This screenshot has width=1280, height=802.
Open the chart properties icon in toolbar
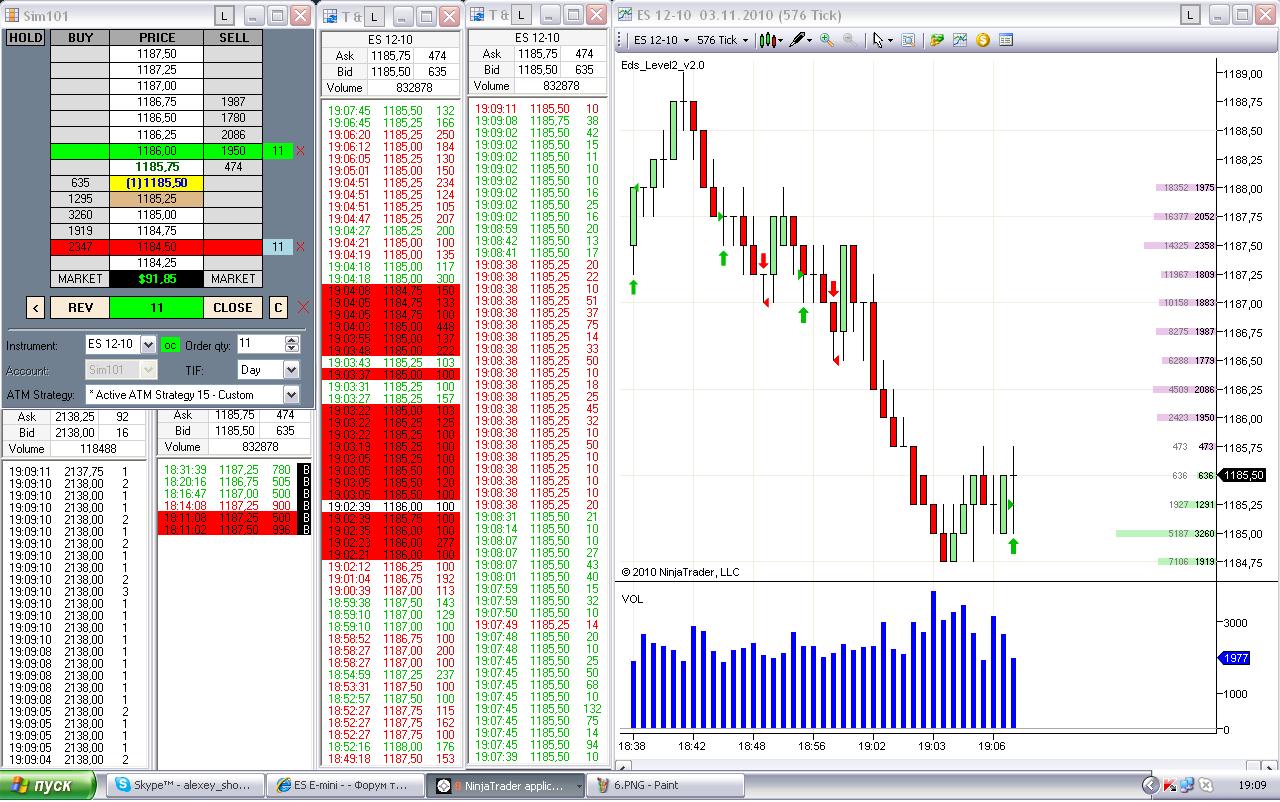point(960,40)
